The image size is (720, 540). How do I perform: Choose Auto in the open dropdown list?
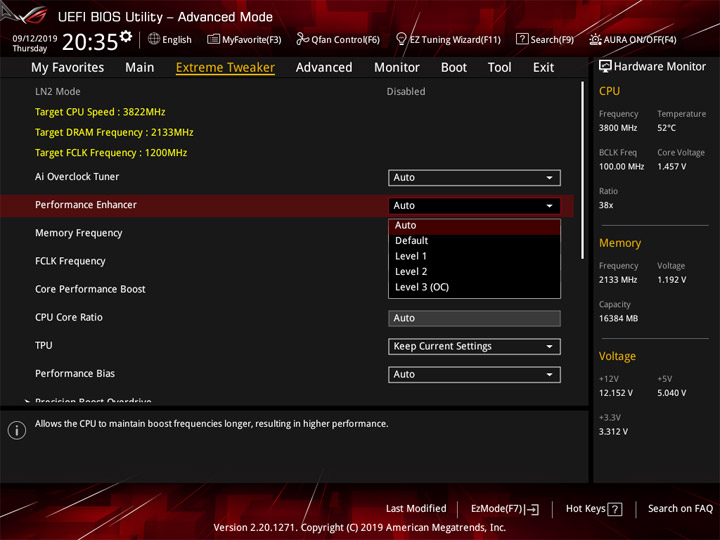474,226
